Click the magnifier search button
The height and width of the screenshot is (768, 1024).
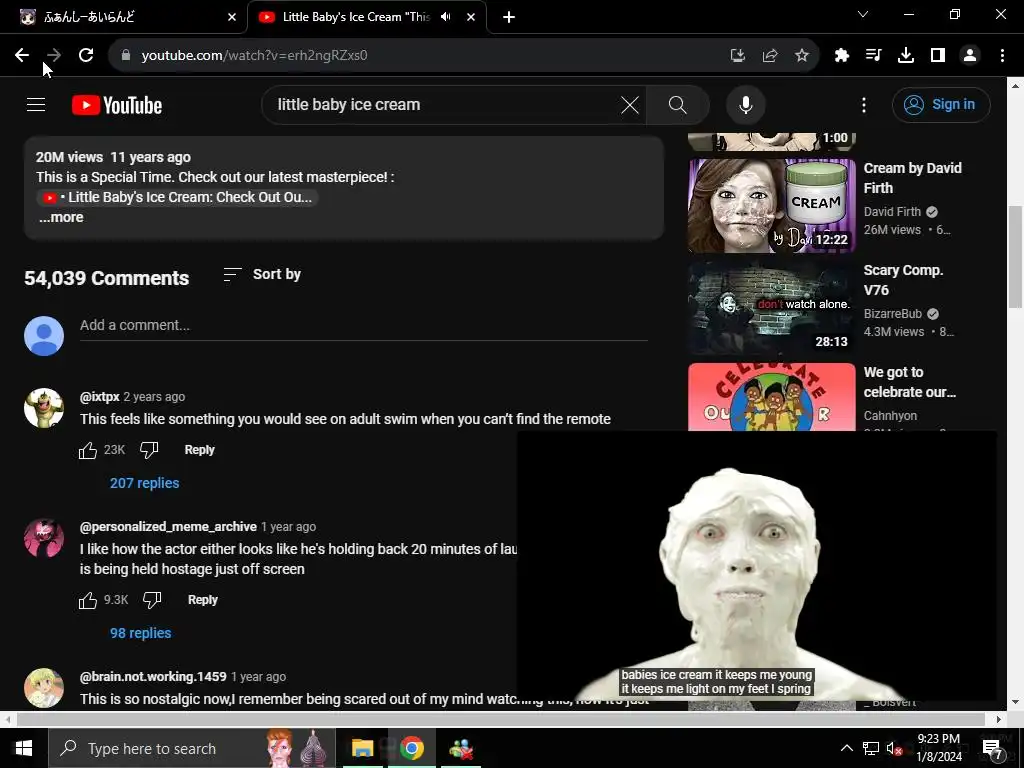(x=678, y=104)
